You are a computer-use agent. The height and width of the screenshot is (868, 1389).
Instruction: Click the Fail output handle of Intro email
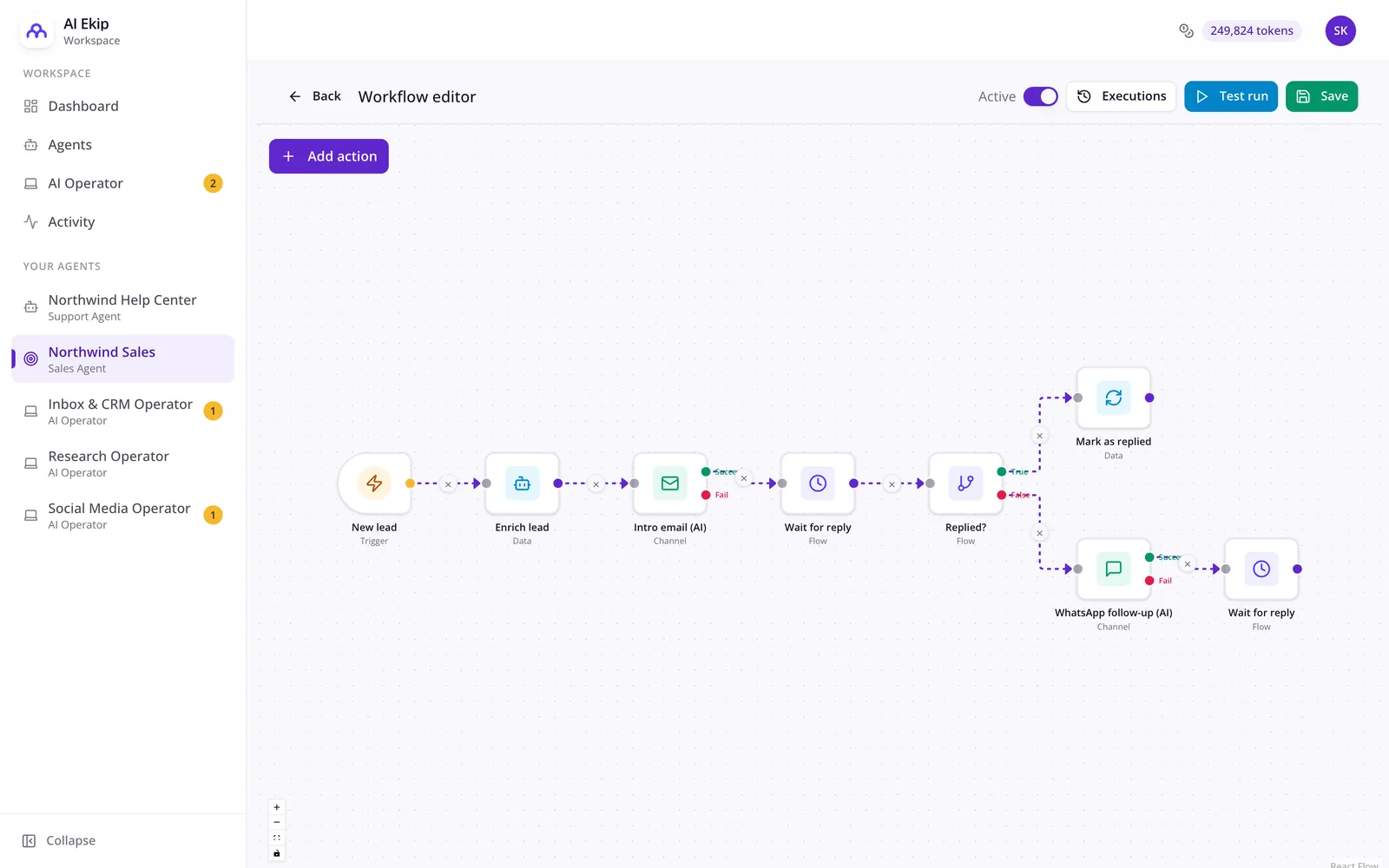point(706,495)
